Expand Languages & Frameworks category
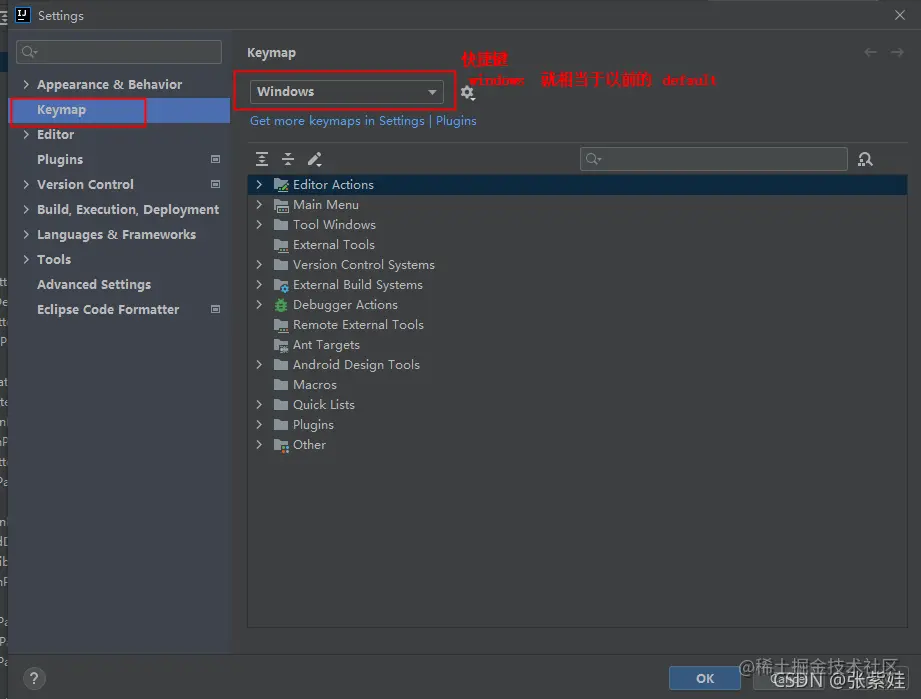921x699 pixels. pos(26,234)
